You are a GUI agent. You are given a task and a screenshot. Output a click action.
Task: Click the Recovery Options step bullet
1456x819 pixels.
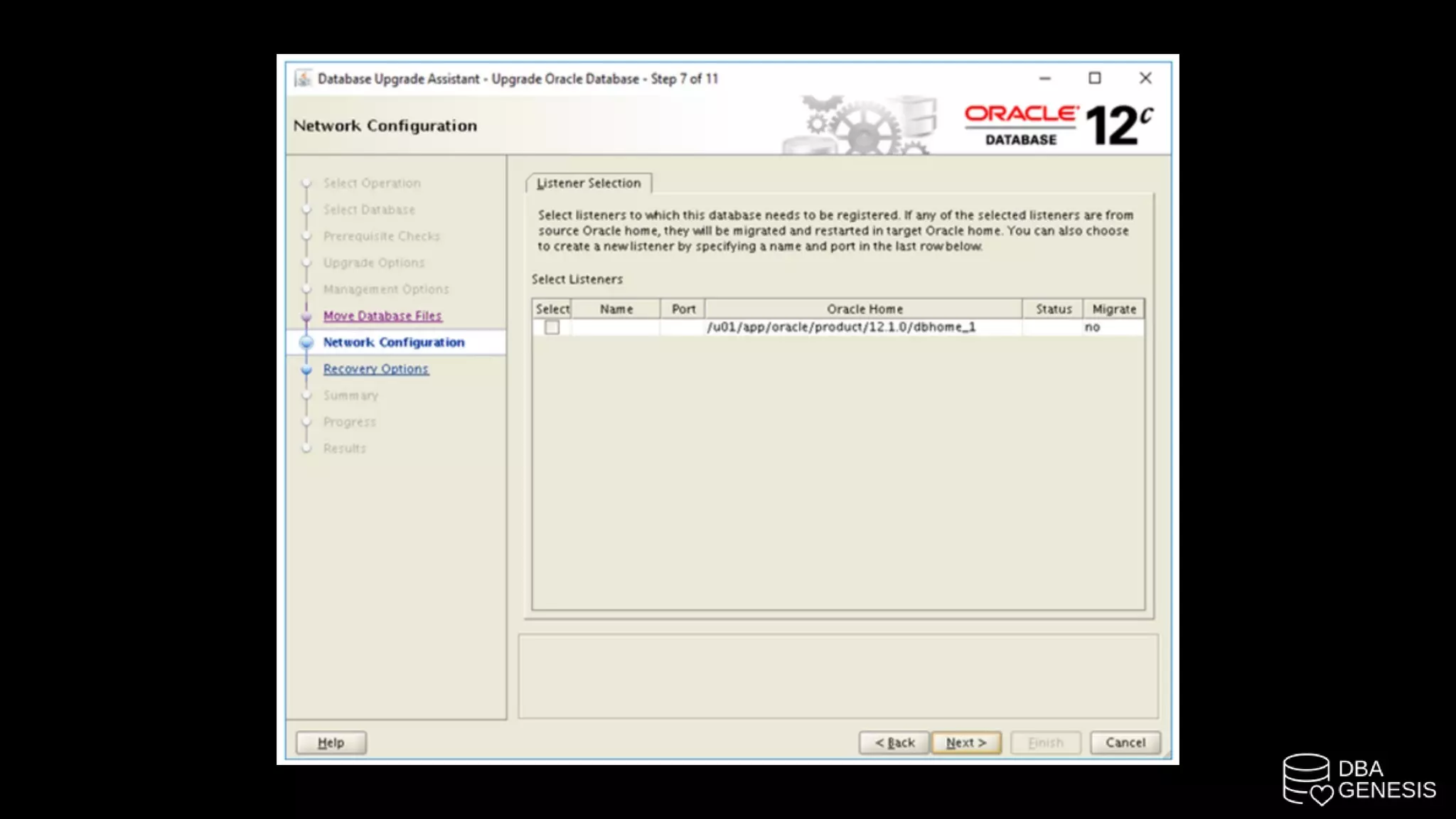pyautogui.click(x=306, y=370)
